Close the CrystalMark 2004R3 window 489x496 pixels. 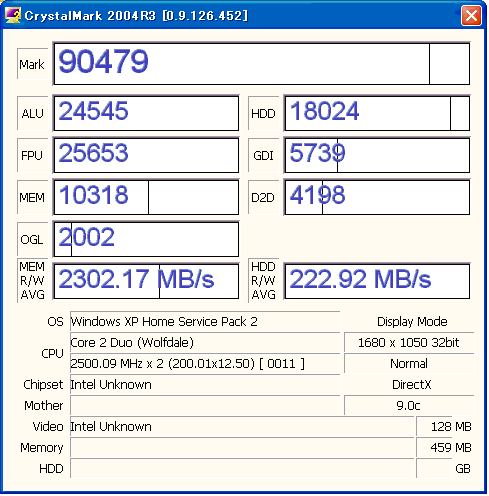[471, 15]
